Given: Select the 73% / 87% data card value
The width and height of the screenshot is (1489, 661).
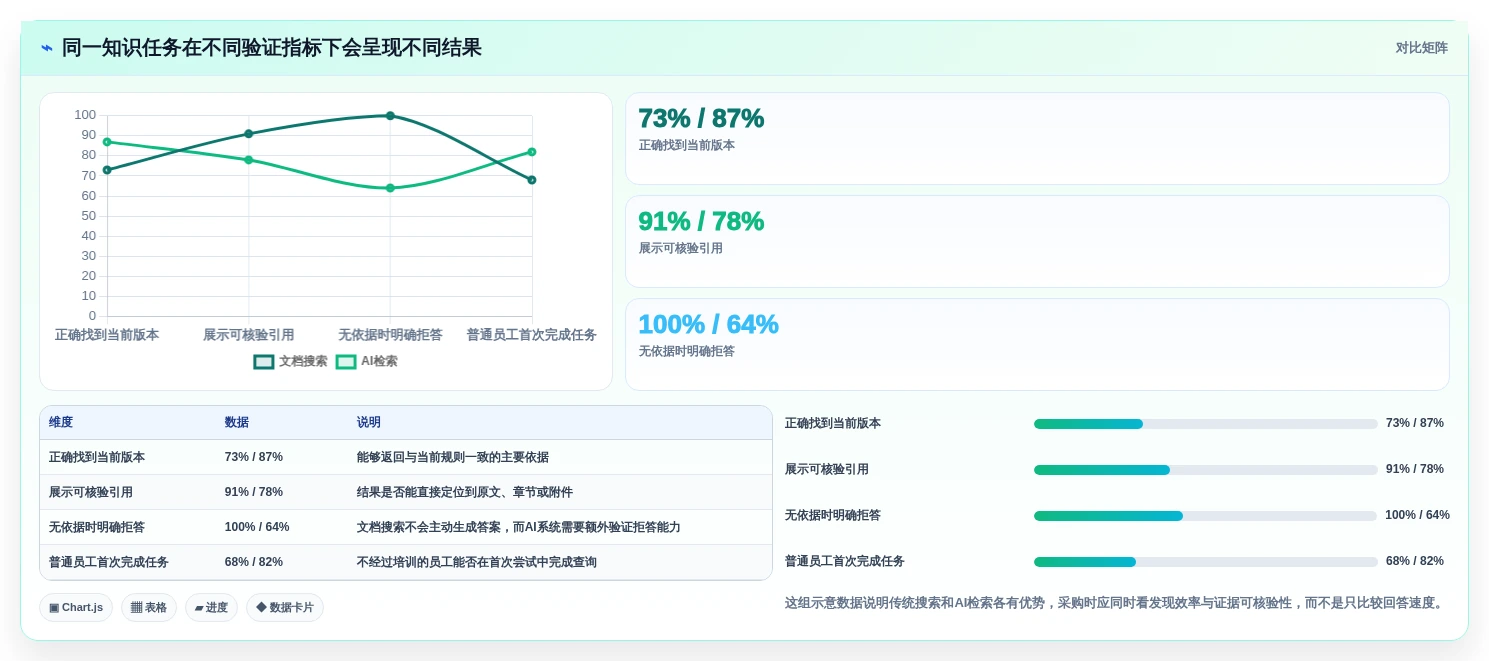Looking at the screenshot, I should 701,118.
